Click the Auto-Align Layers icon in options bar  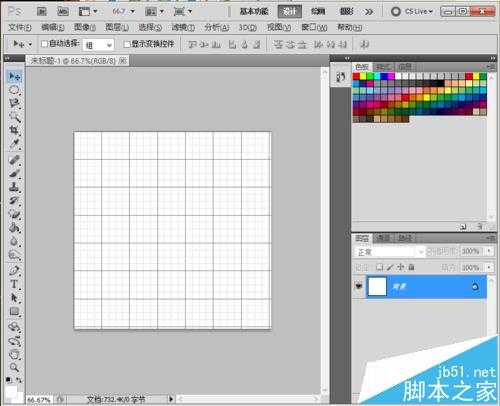(364, 44)
